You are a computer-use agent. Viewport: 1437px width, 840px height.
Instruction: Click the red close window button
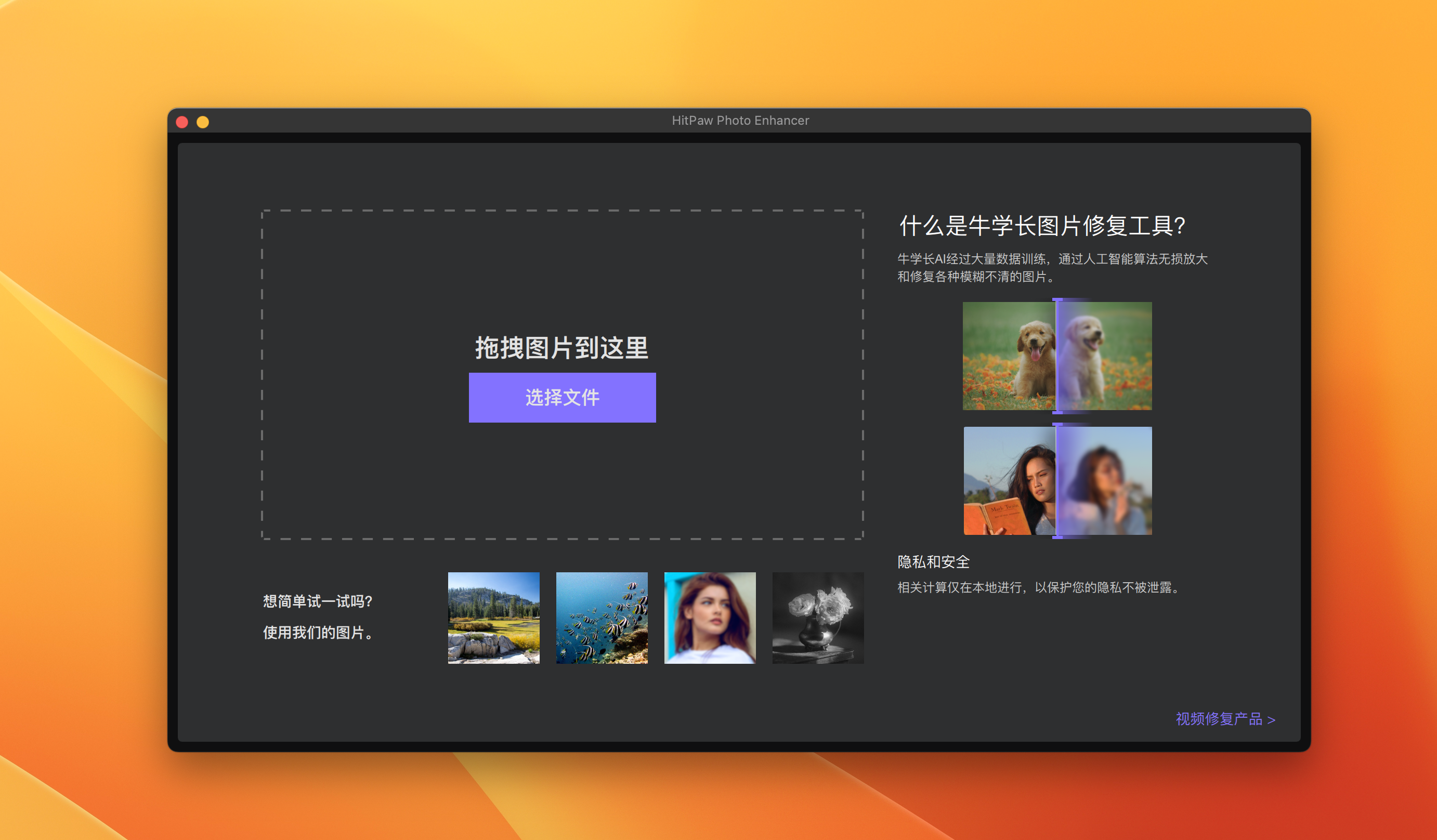pos(182,122)
